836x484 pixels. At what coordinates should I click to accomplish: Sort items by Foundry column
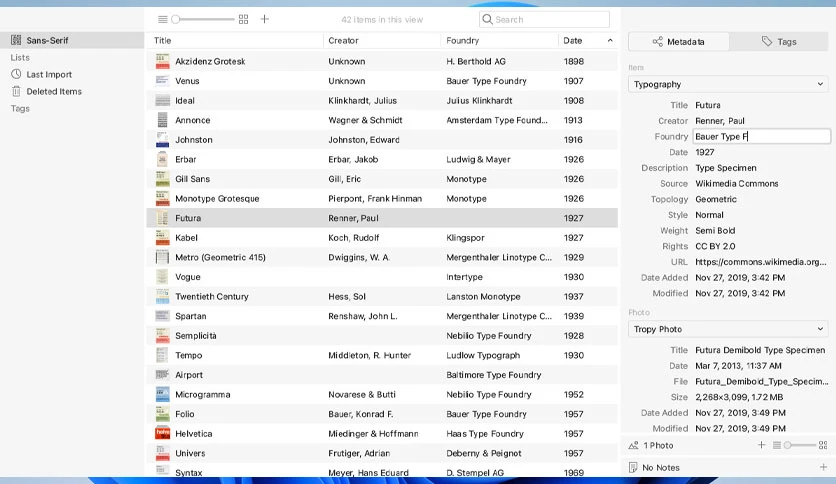[463, 41]
